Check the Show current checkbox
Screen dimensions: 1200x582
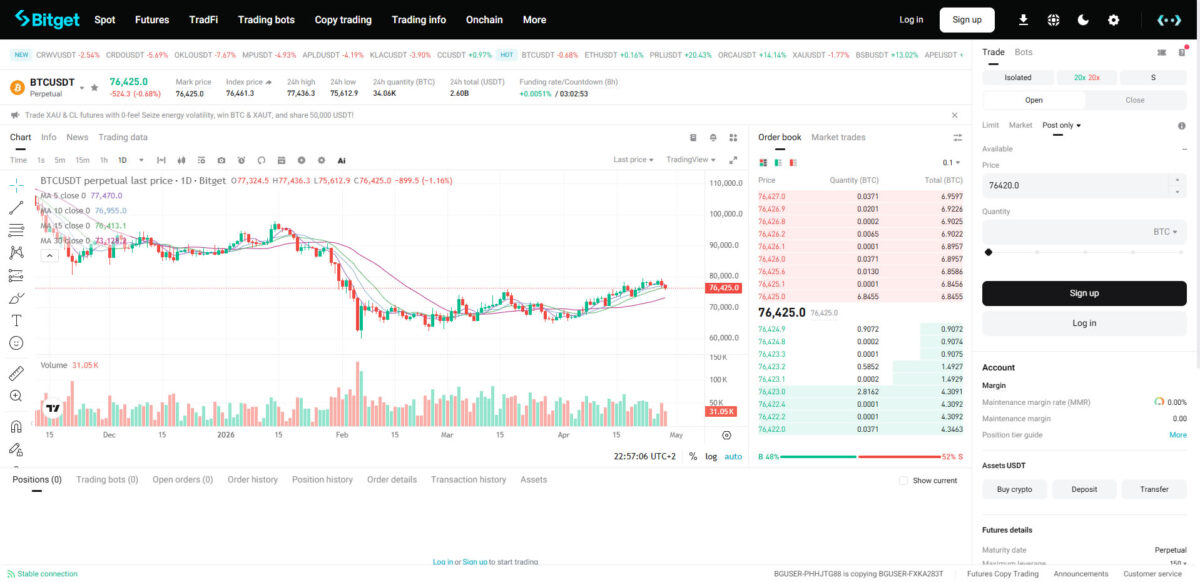pyautogui.click(x=904, y=480)
